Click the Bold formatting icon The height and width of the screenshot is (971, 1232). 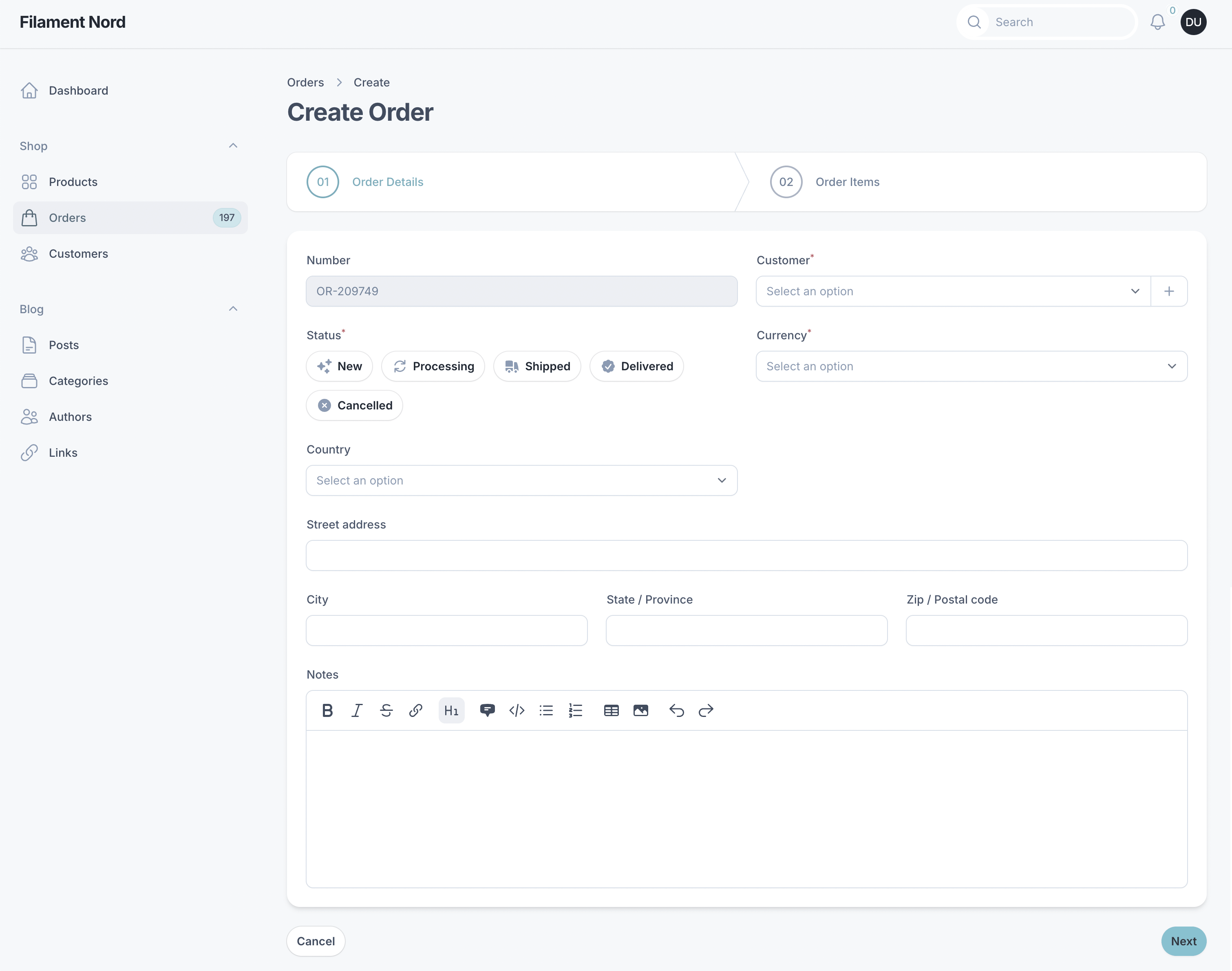327,710
